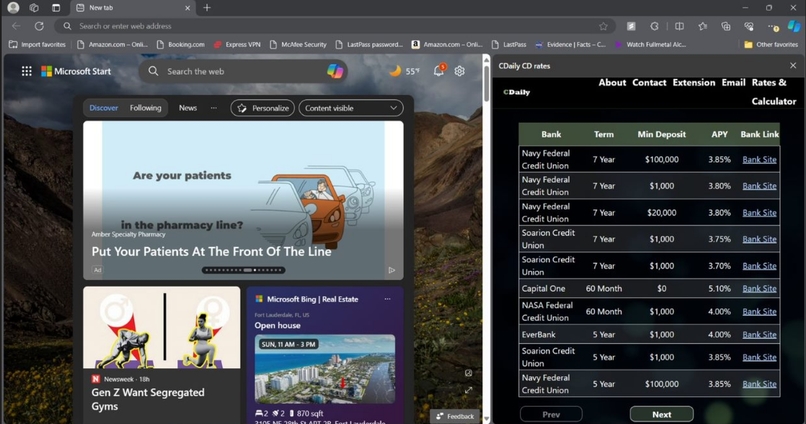Open the Copilot sidebar icon
Image resolution: width=806 pixels, height=424 pixels.
(795, 26)
